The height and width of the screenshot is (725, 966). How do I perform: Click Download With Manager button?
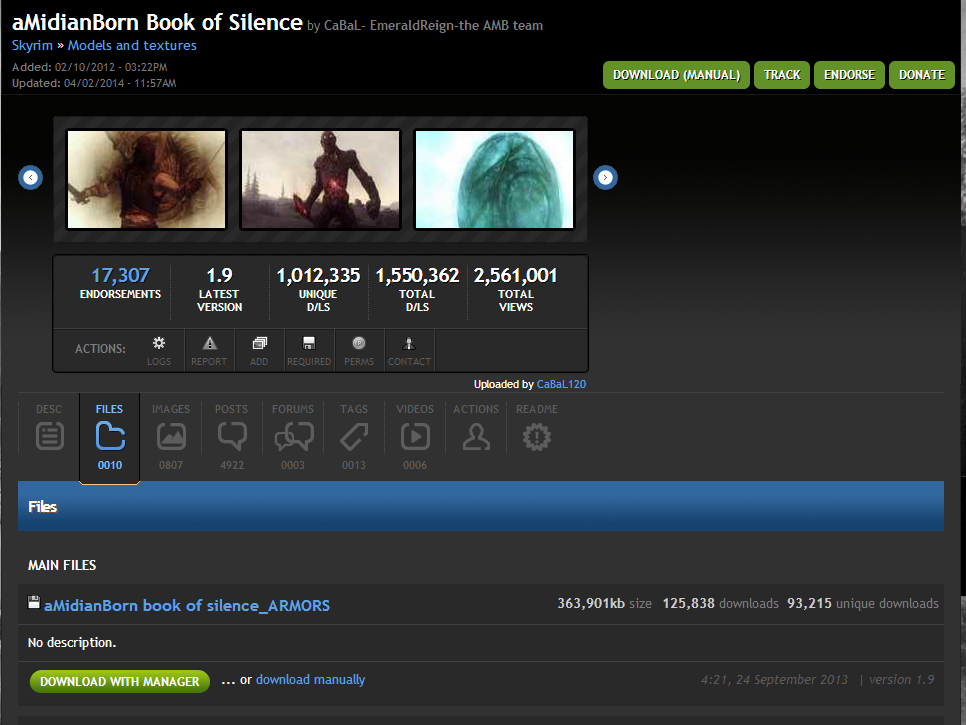(x=120, y=681)
